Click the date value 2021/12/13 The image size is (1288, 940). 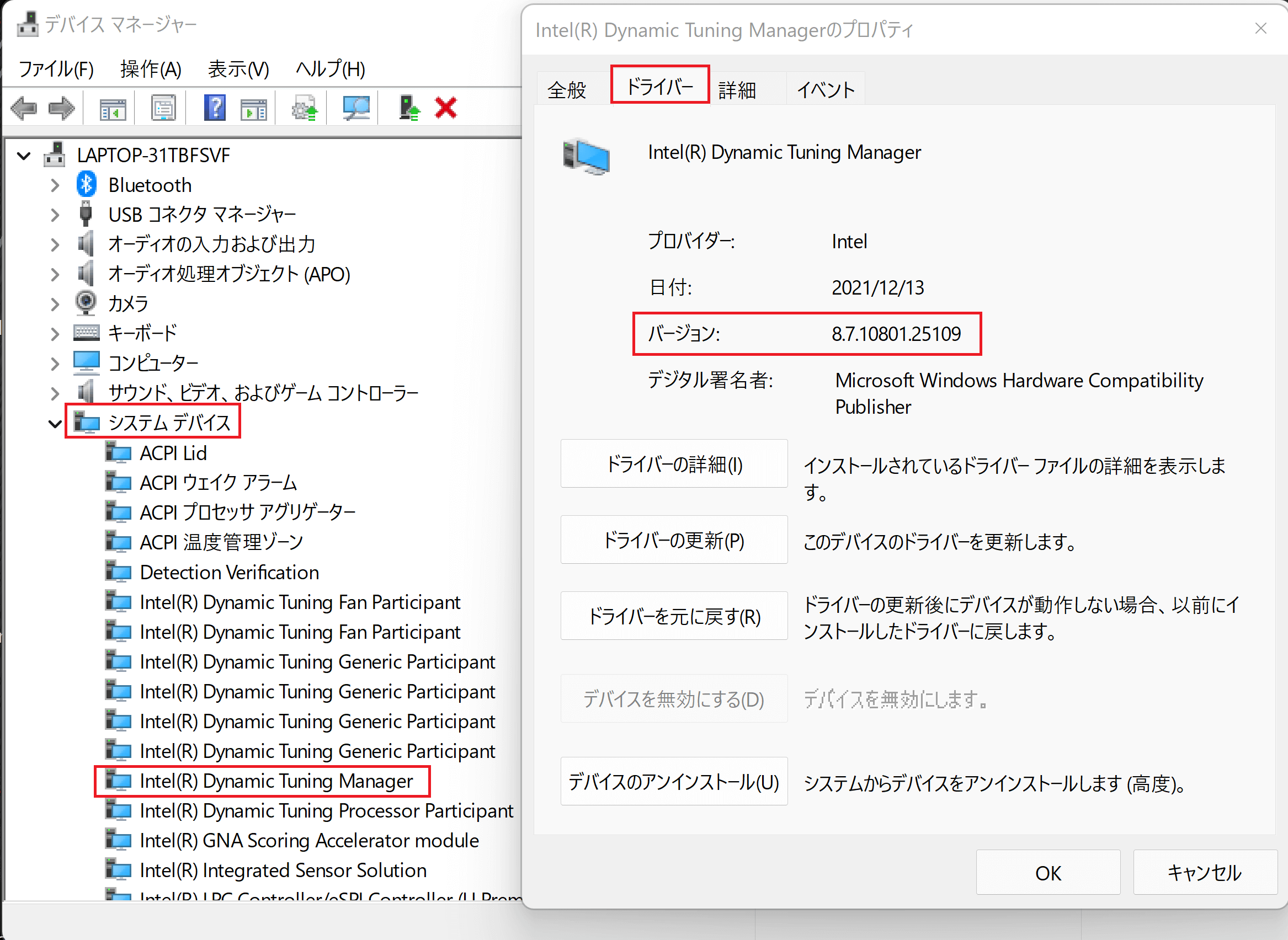pos(877,287)
